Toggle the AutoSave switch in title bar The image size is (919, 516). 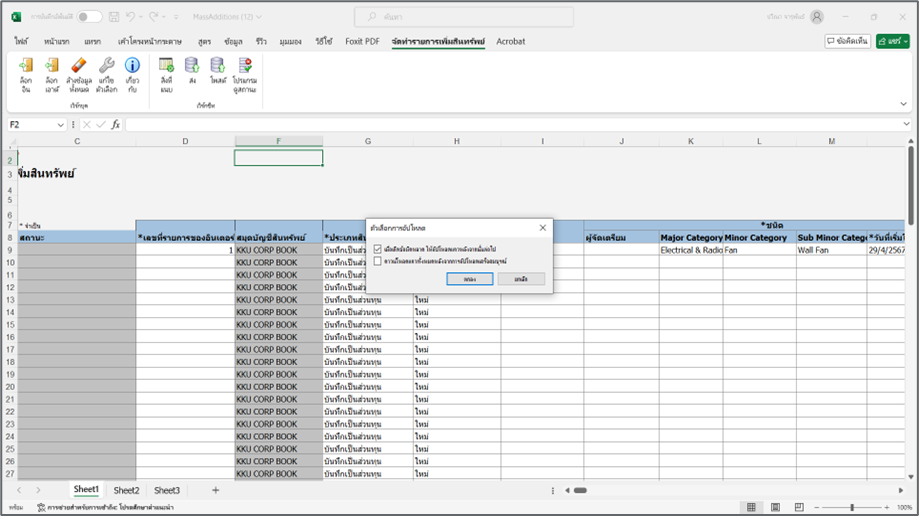coord(89,17)
